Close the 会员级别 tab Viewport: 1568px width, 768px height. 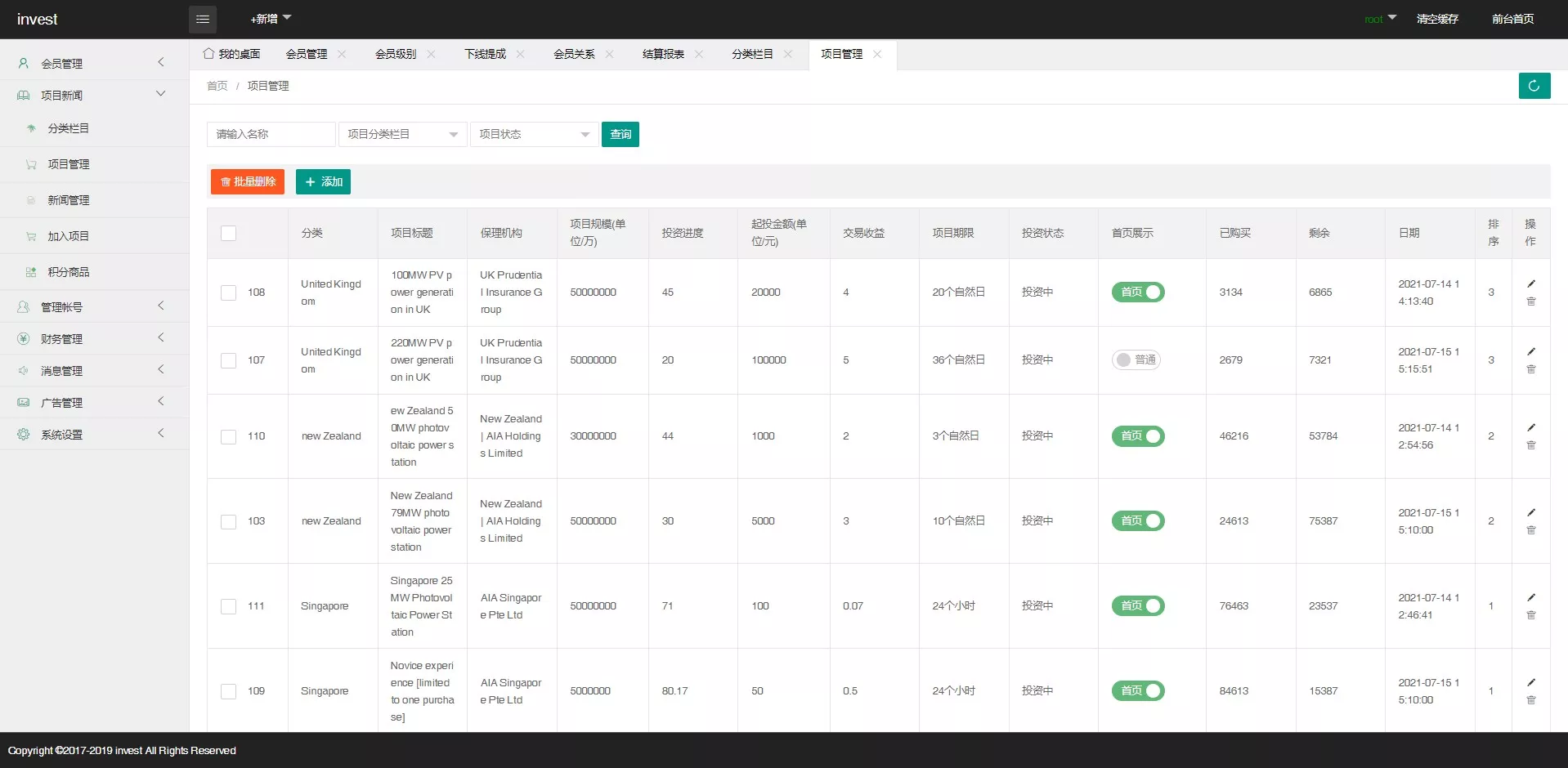pos(432,54)
